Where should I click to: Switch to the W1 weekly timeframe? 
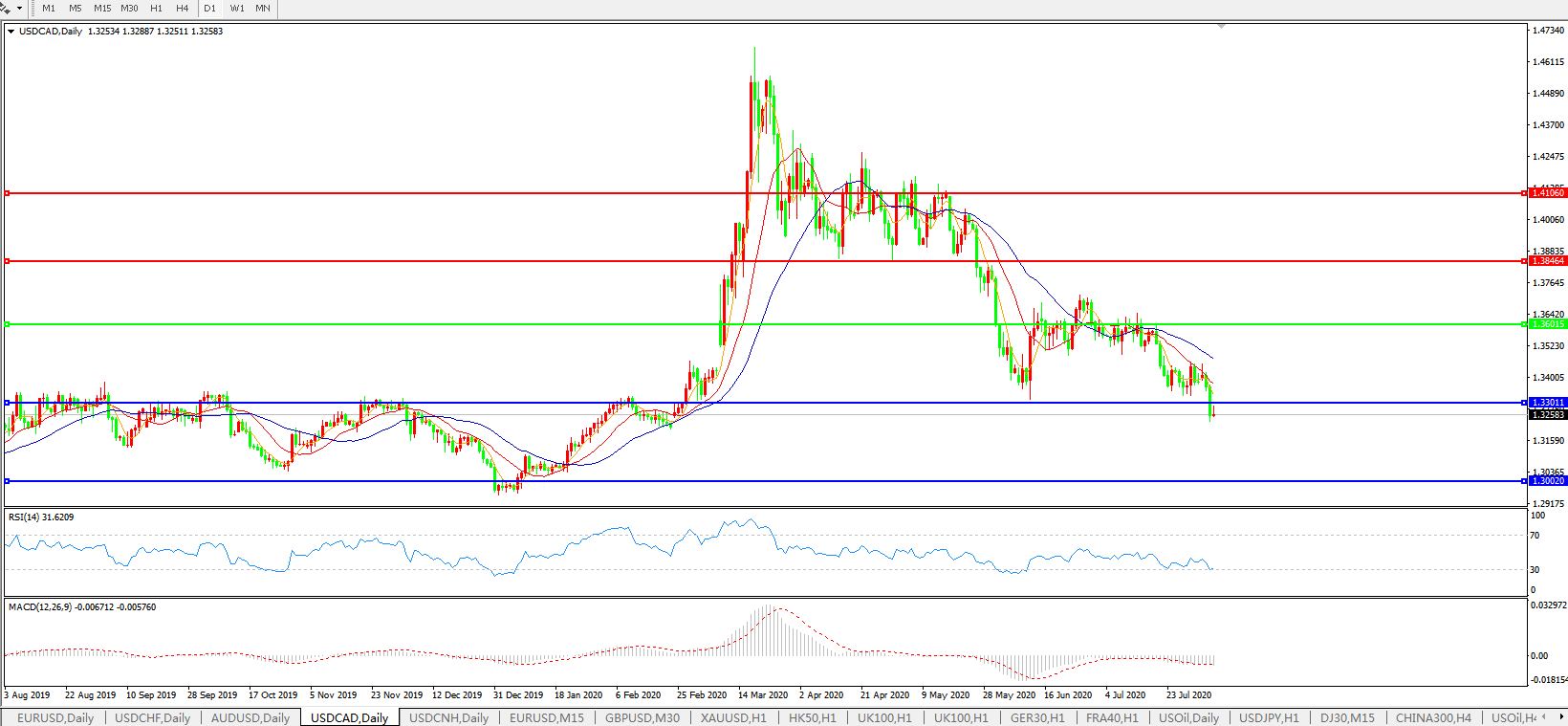point(237,8)
